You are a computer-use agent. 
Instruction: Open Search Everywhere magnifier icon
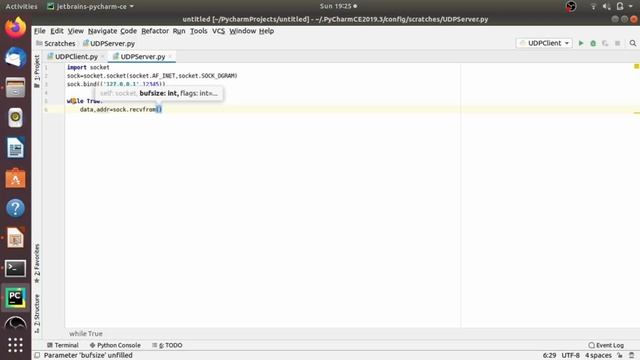tap(633, 43)
